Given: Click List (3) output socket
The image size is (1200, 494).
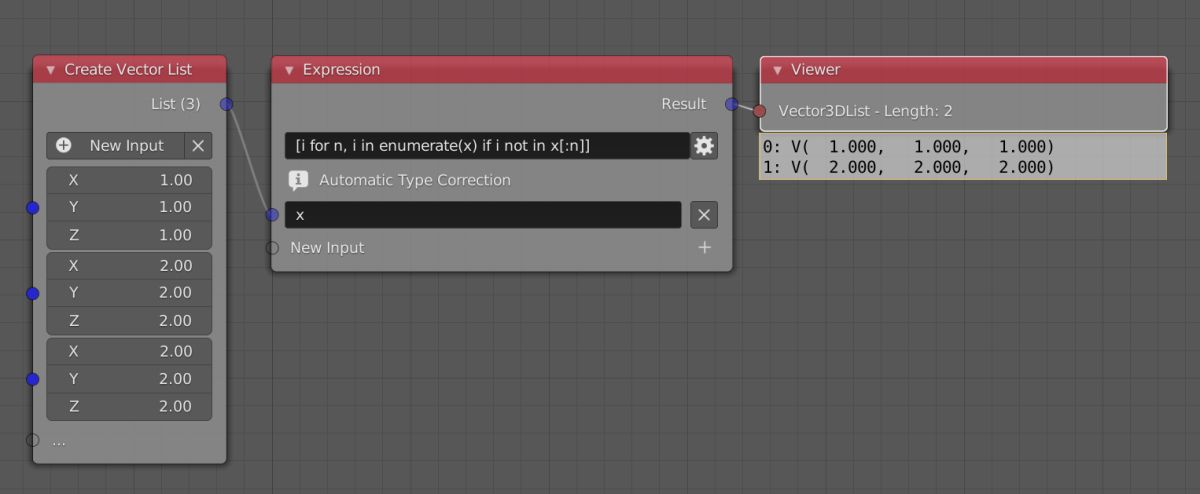Looking at the screenshot, I should pos(226,104).
